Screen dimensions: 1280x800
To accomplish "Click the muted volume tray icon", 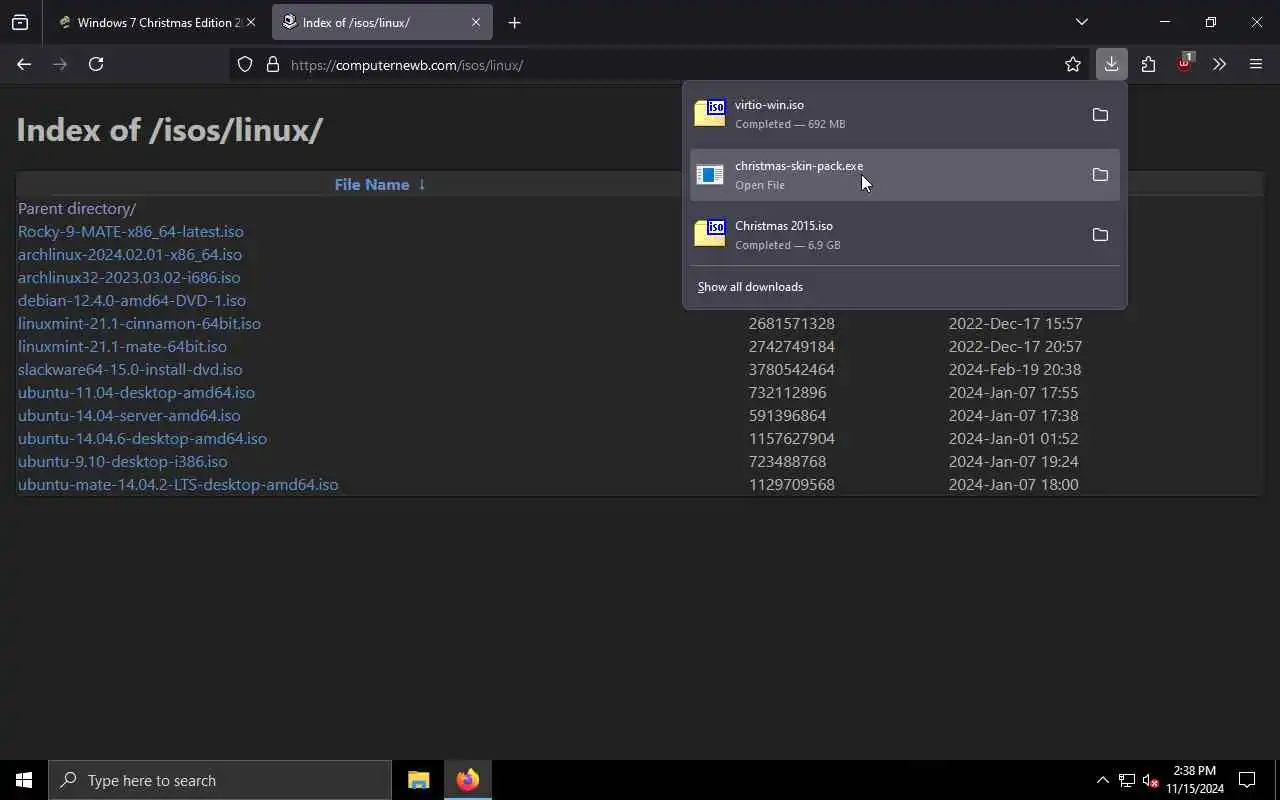I will 1150,780.
